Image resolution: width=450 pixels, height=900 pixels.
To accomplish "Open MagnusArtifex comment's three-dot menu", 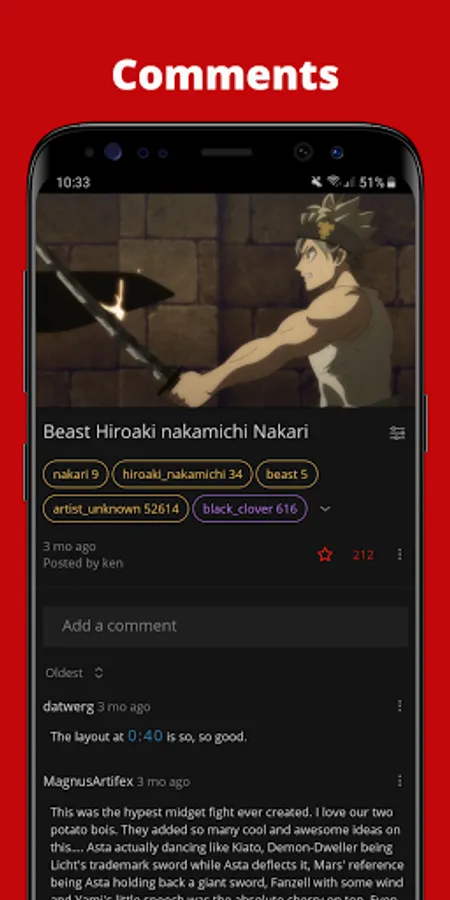I will point(399,781).
